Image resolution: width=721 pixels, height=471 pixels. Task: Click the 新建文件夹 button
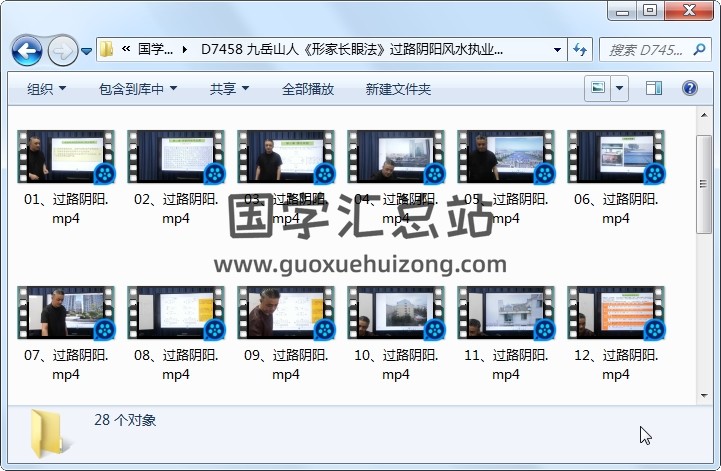coord(398,88)
